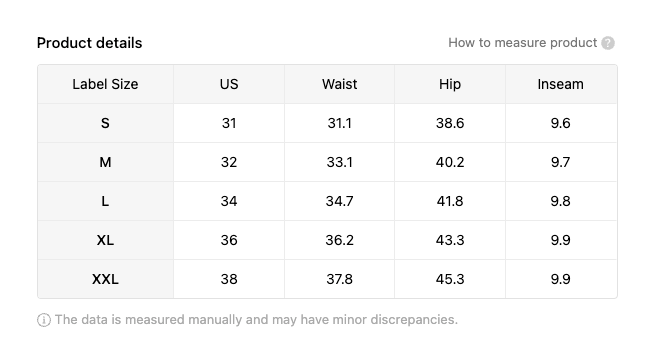Click the Inseam column header

tap(561, 84)
